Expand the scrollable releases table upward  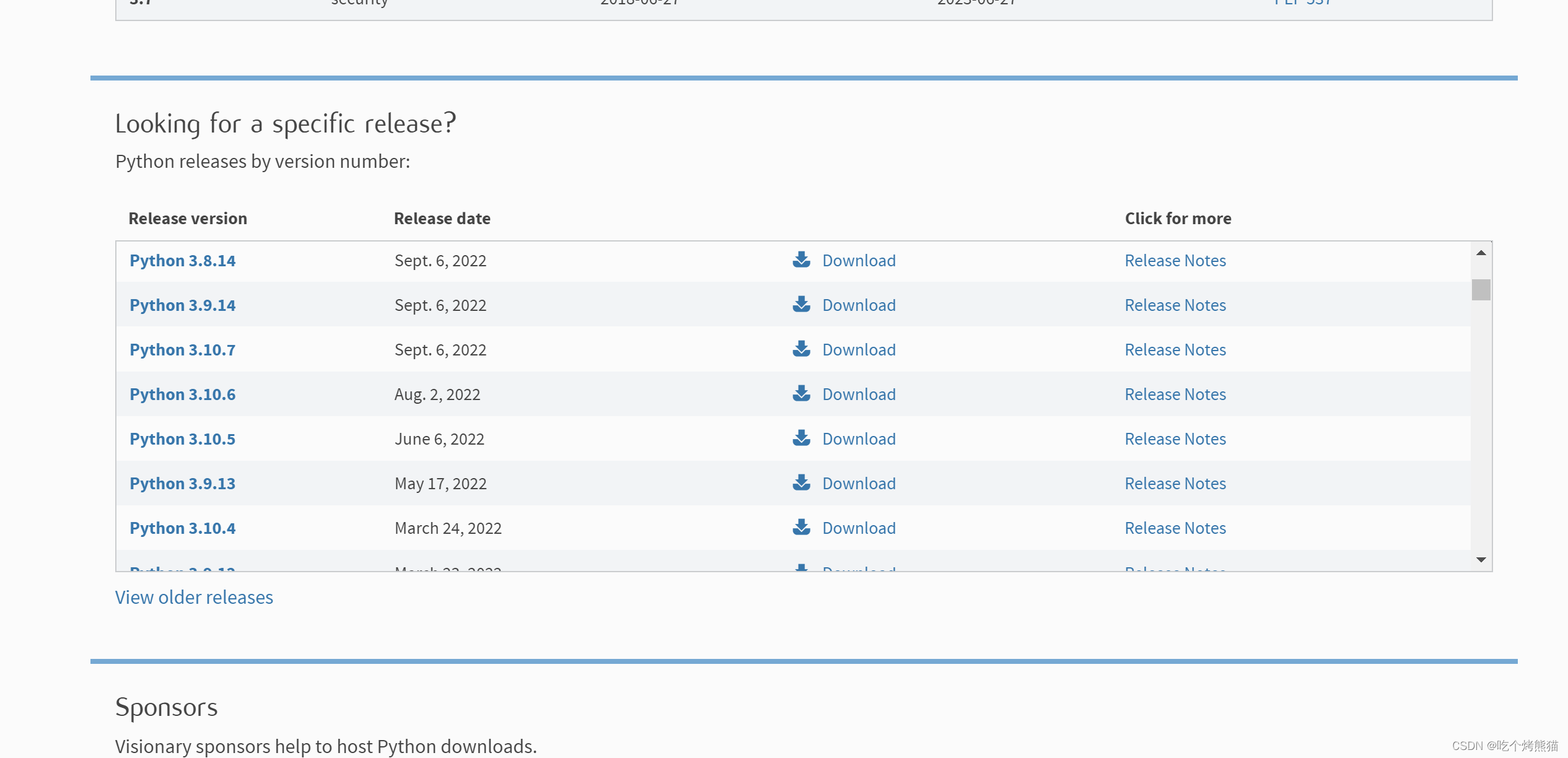pyautogui.click(x=1484, y=252)
